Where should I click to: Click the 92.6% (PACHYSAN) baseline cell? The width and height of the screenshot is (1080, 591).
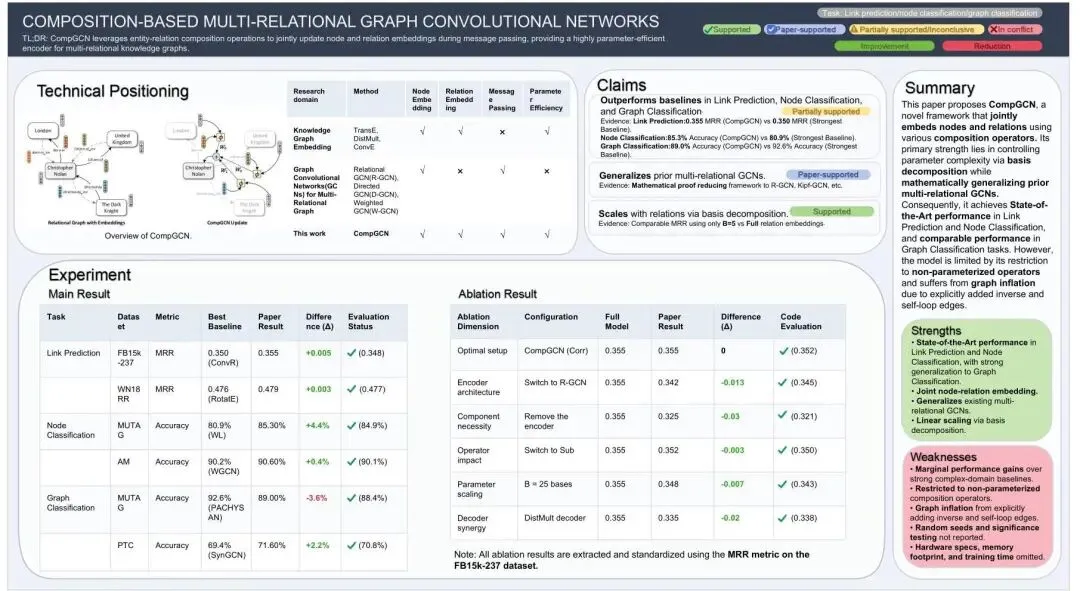[226, 508]
